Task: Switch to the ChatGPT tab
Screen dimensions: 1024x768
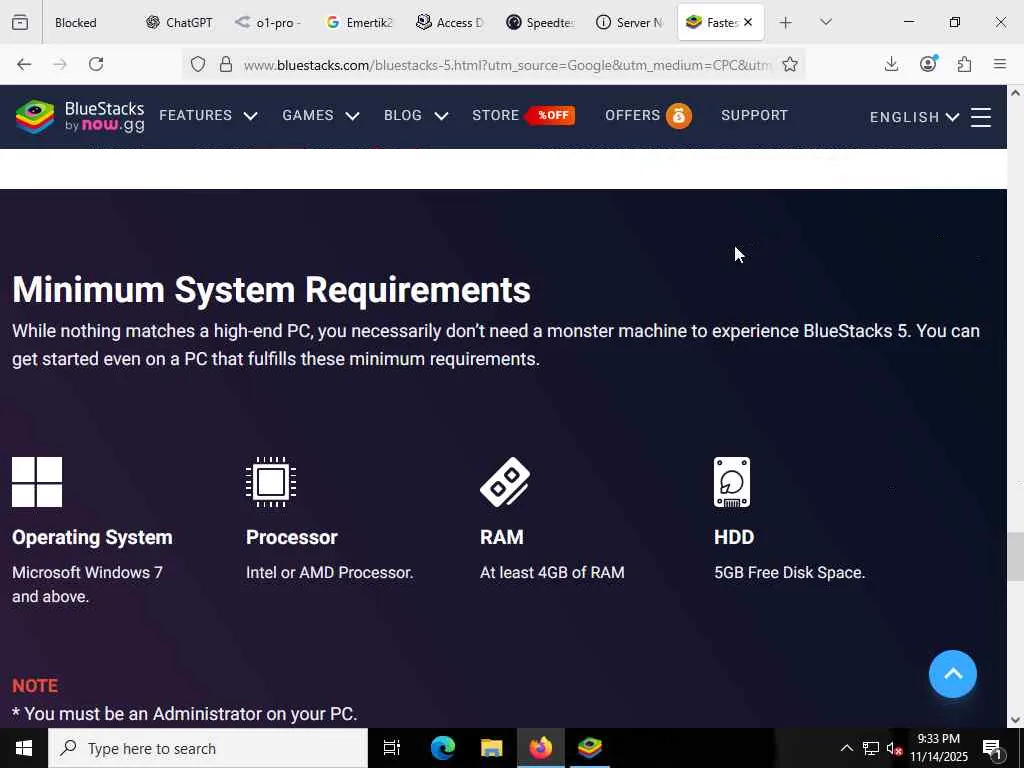Action: point(179,23)
